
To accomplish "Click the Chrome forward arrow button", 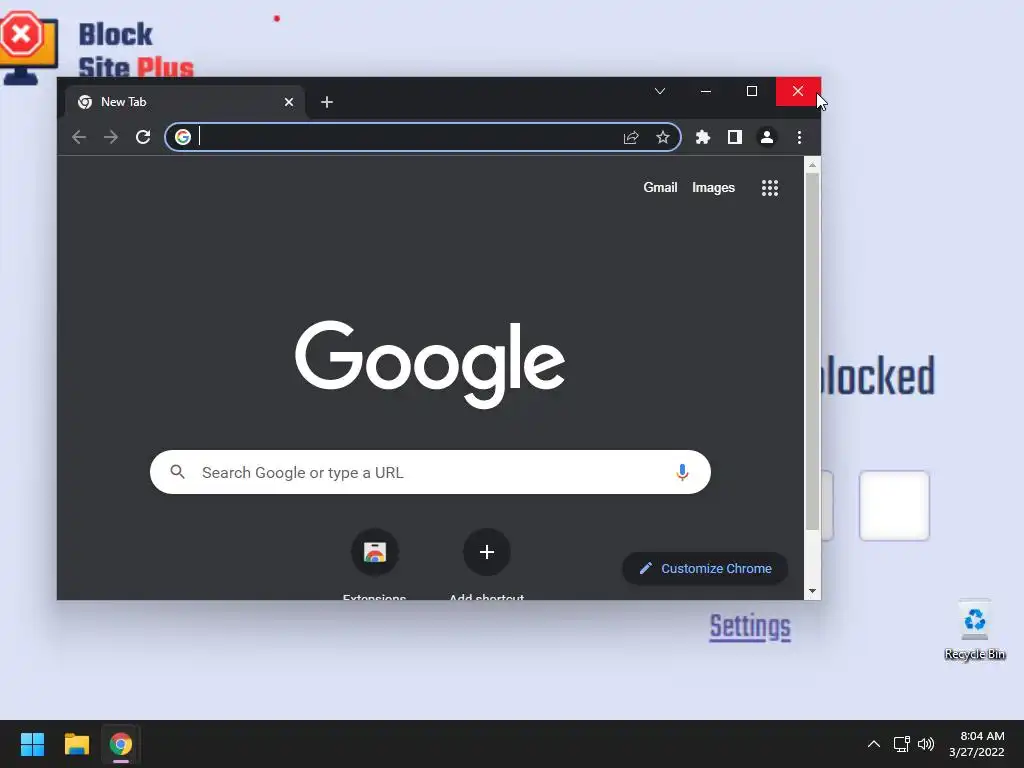I will (x=111, y=137).
